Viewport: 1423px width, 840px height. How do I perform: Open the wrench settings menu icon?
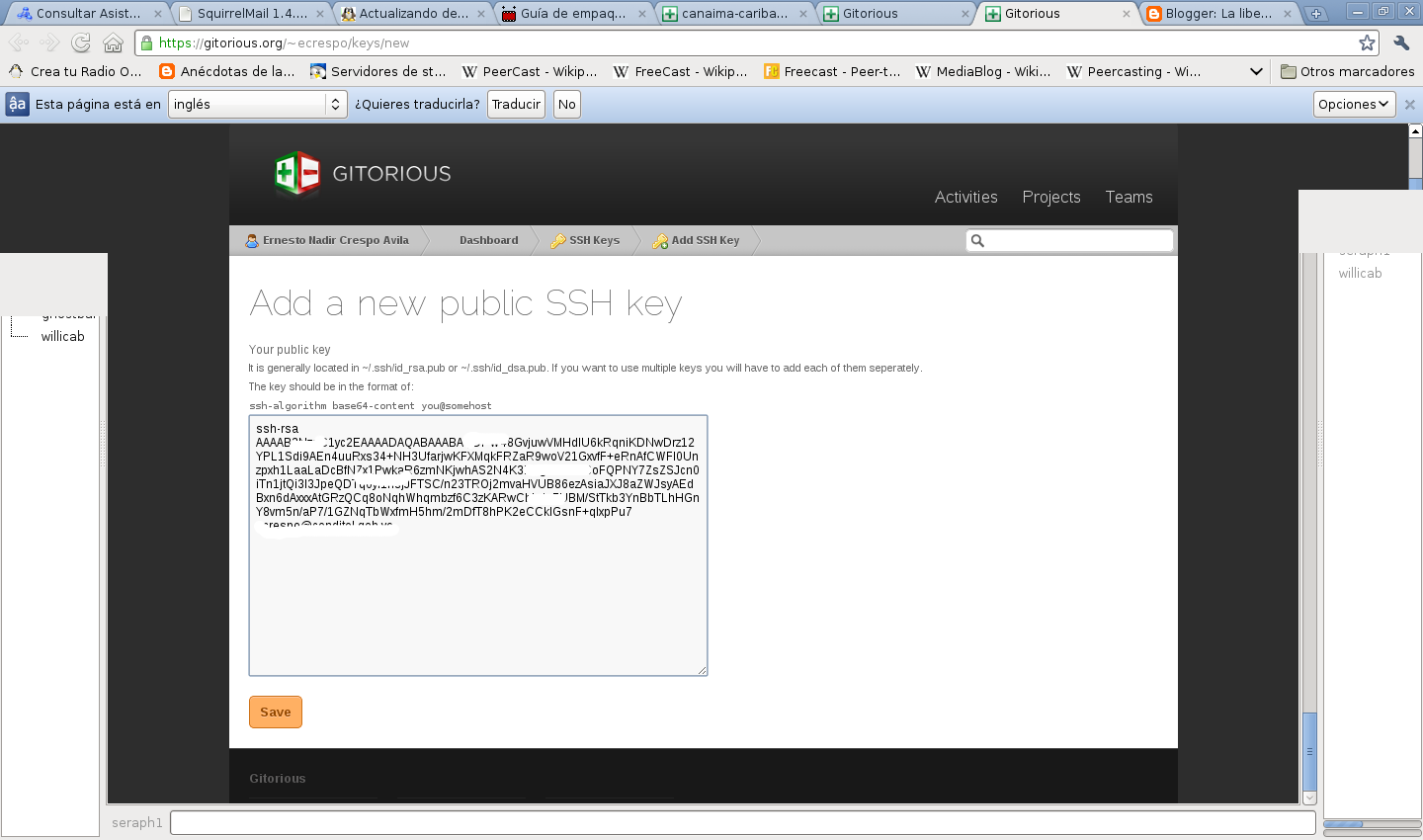tap(1401, 42)
